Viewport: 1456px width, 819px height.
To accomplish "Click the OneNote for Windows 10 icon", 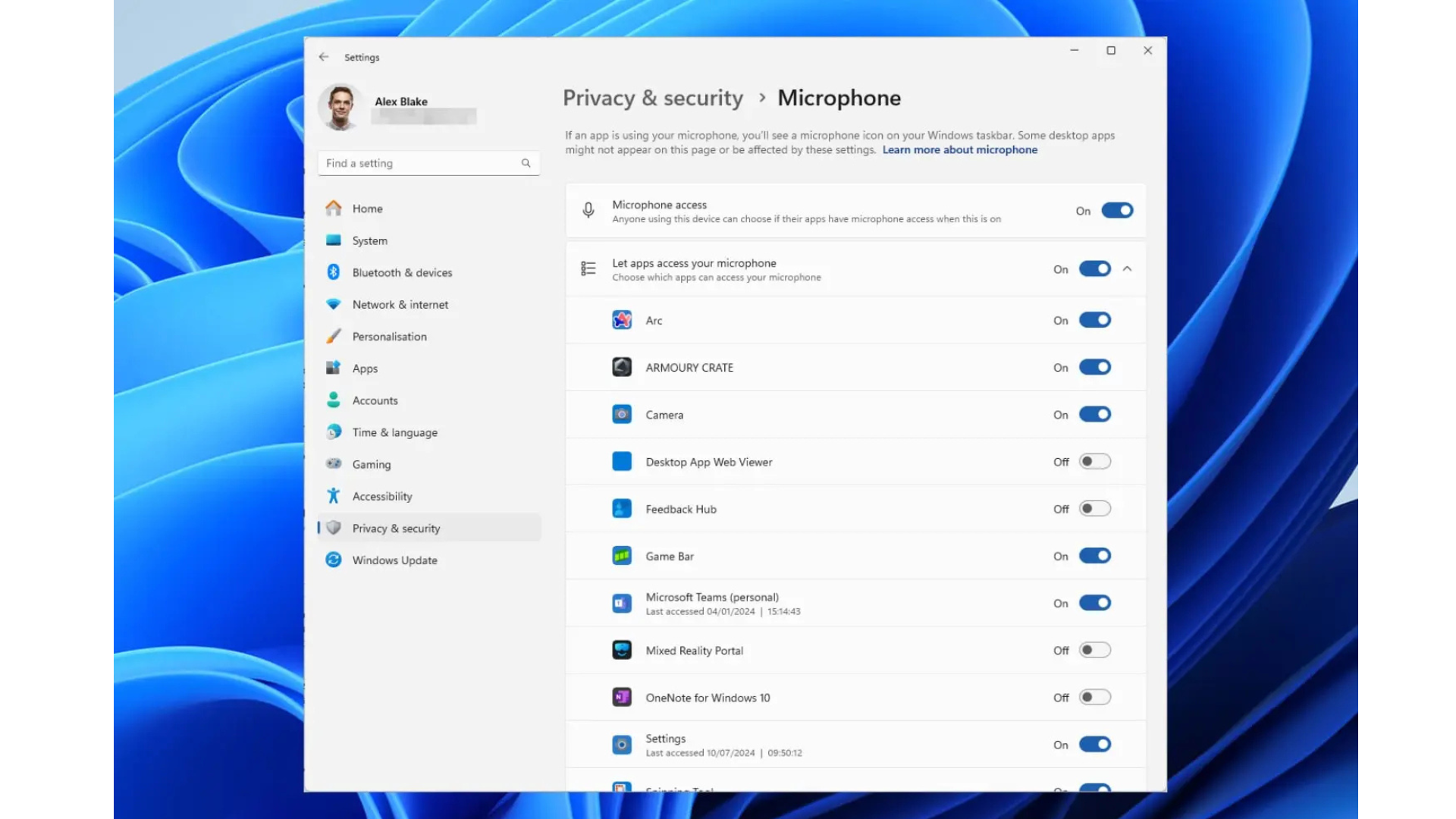I will pos(622,697).
